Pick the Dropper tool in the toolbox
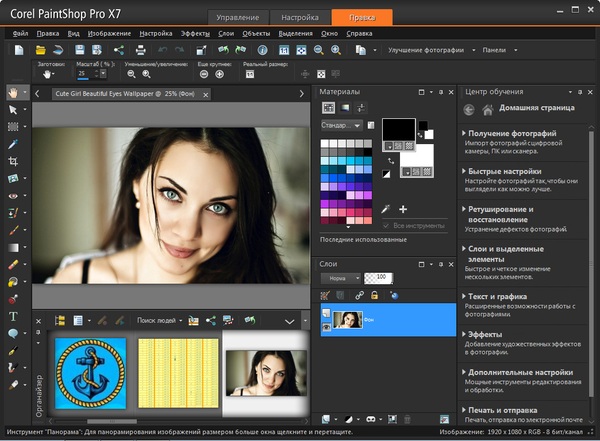 click(13, 144)
